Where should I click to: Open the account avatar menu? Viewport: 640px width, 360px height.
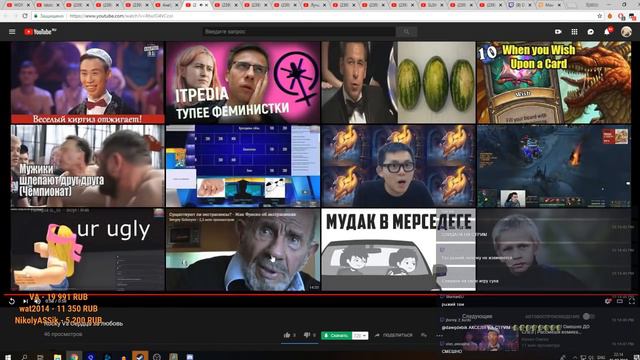(x=626, y=32)
